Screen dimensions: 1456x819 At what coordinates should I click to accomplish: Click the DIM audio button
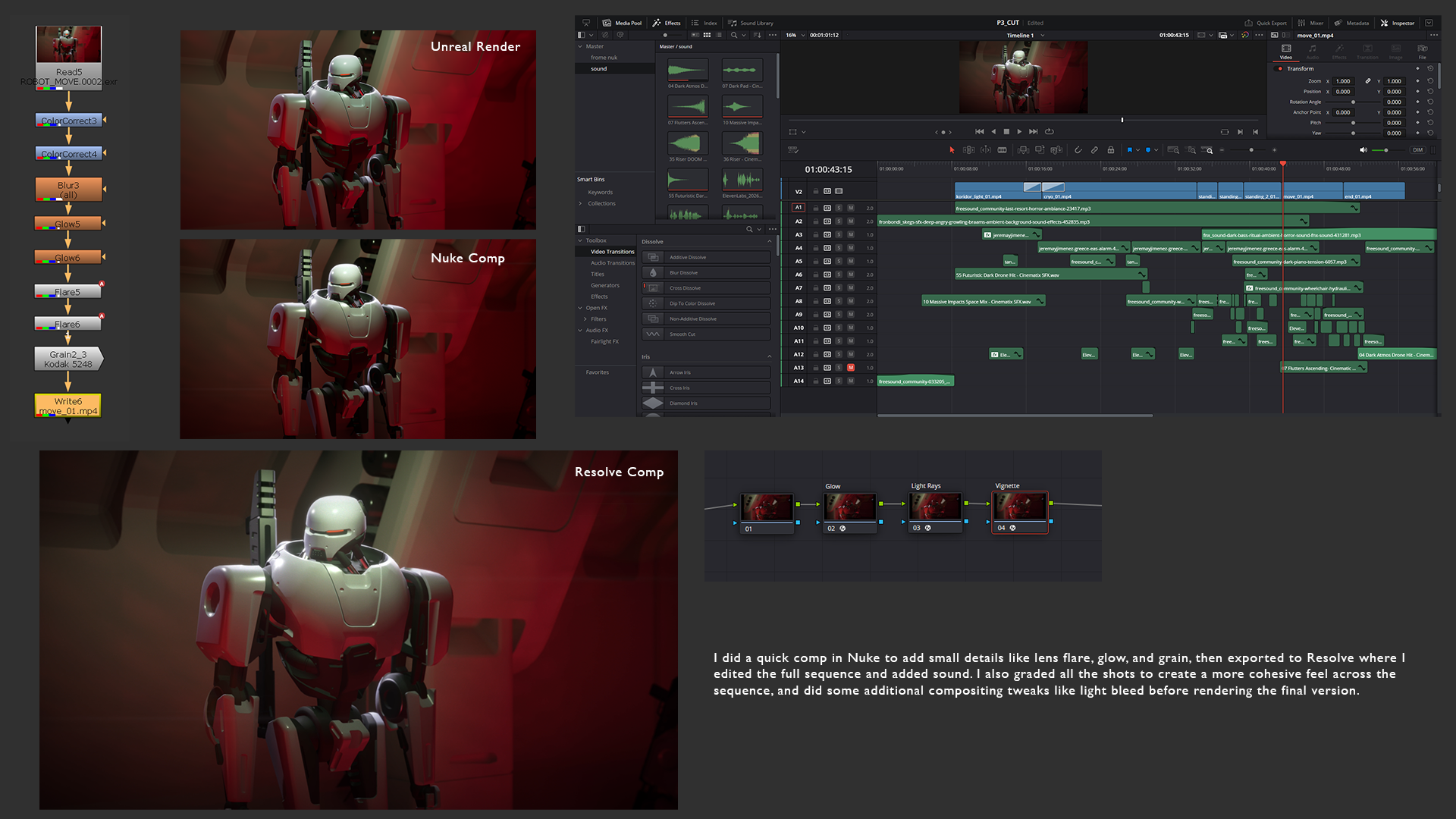pyautogui.click(x=1417, y=150)
